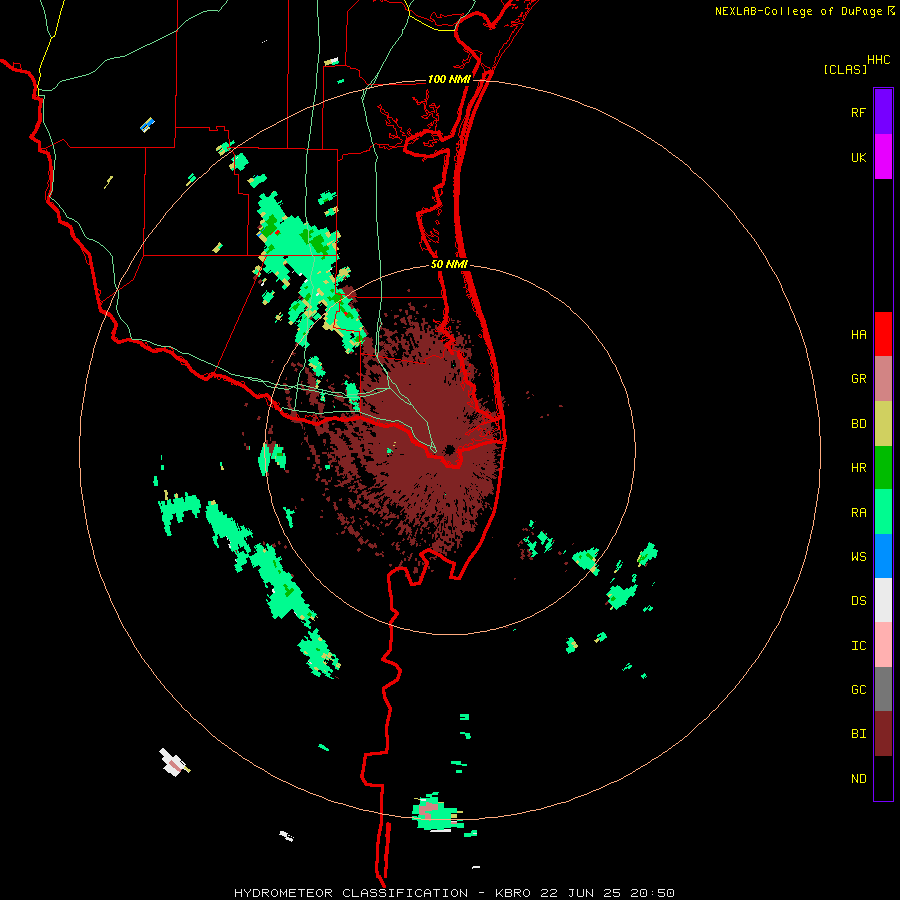Click the 50 NMI range ring label
The width and height of the screenshot is (900, 900).
pyautogui.click(x=449, y=265)
